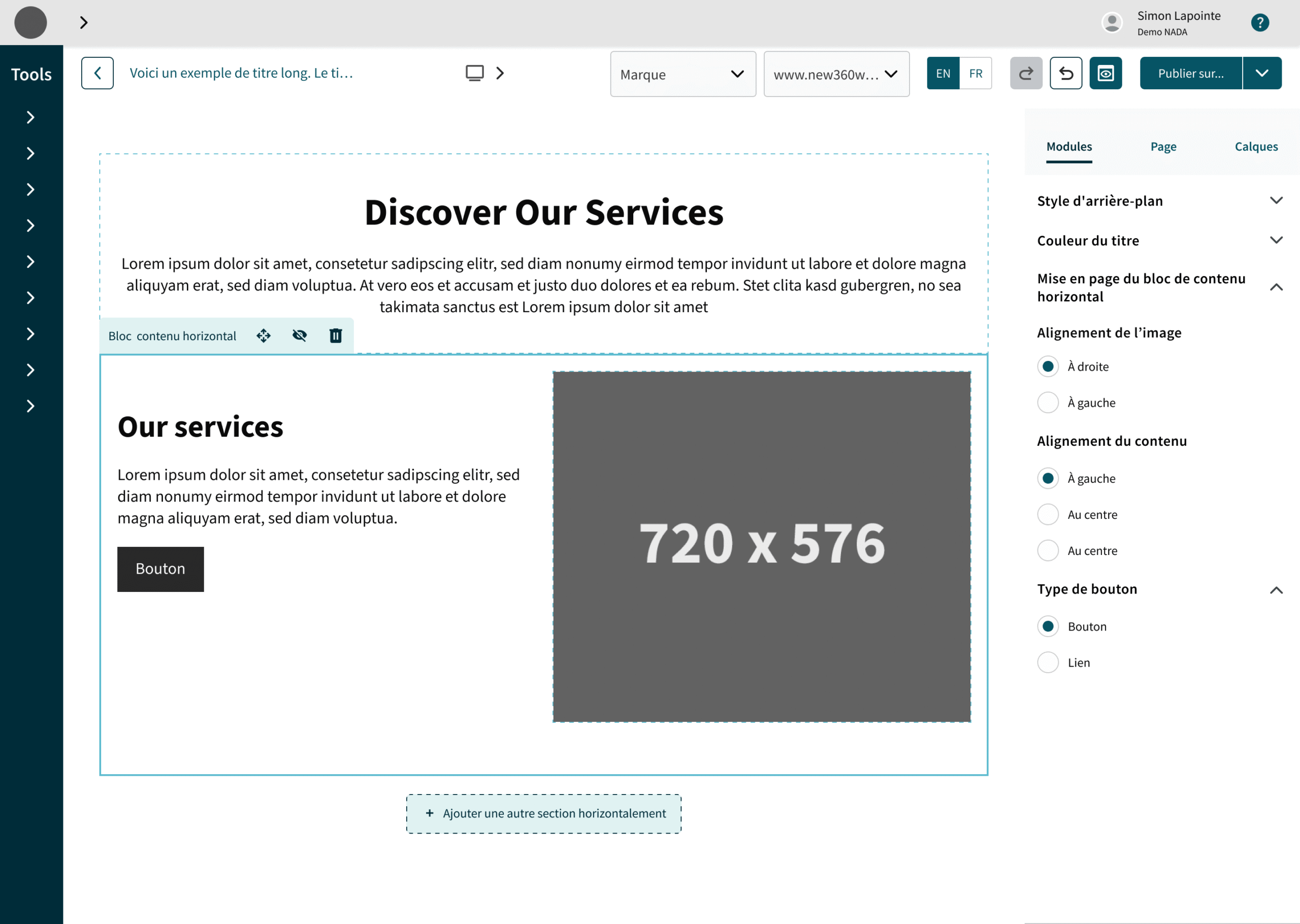This screenshot has width=1300, height=924.
Task: Switch to the Calques tab
Action: (x=1256, y=146)
